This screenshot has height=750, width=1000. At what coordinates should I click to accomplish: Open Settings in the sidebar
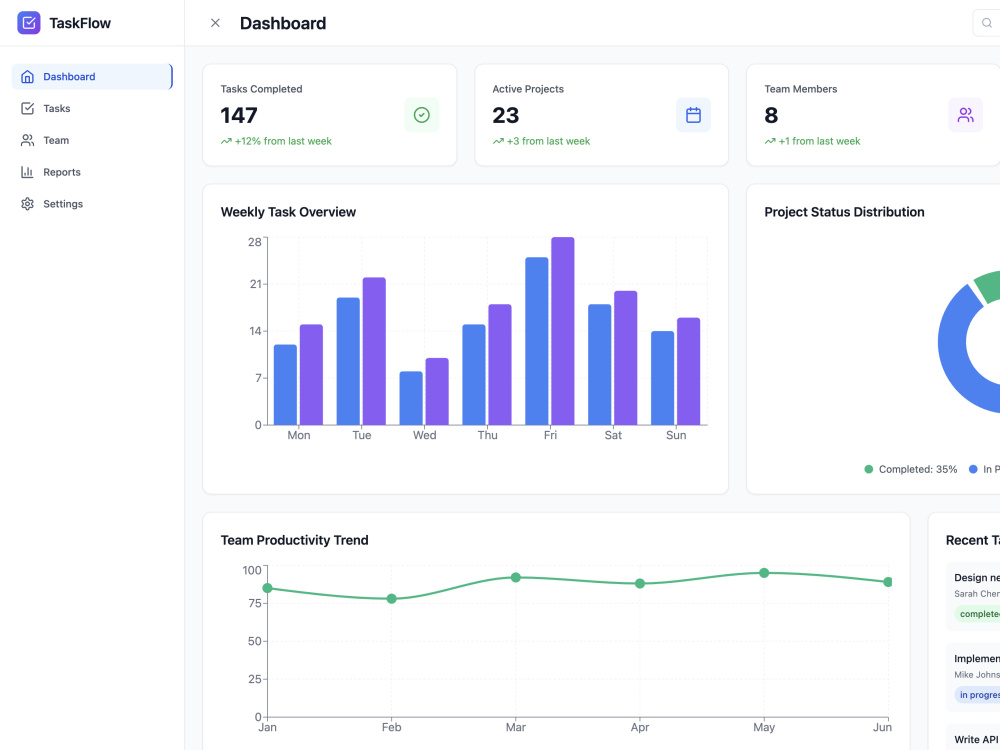(92, 204)
